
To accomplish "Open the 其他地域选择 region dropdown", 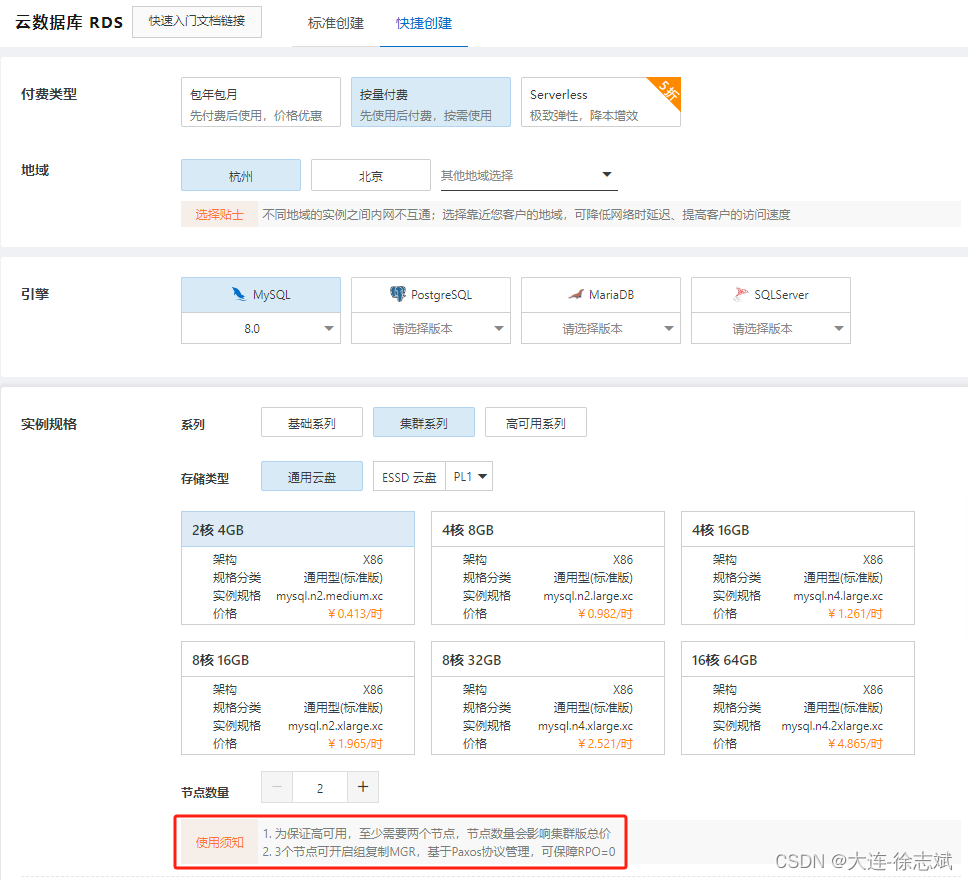I will (x=528, y=175).
